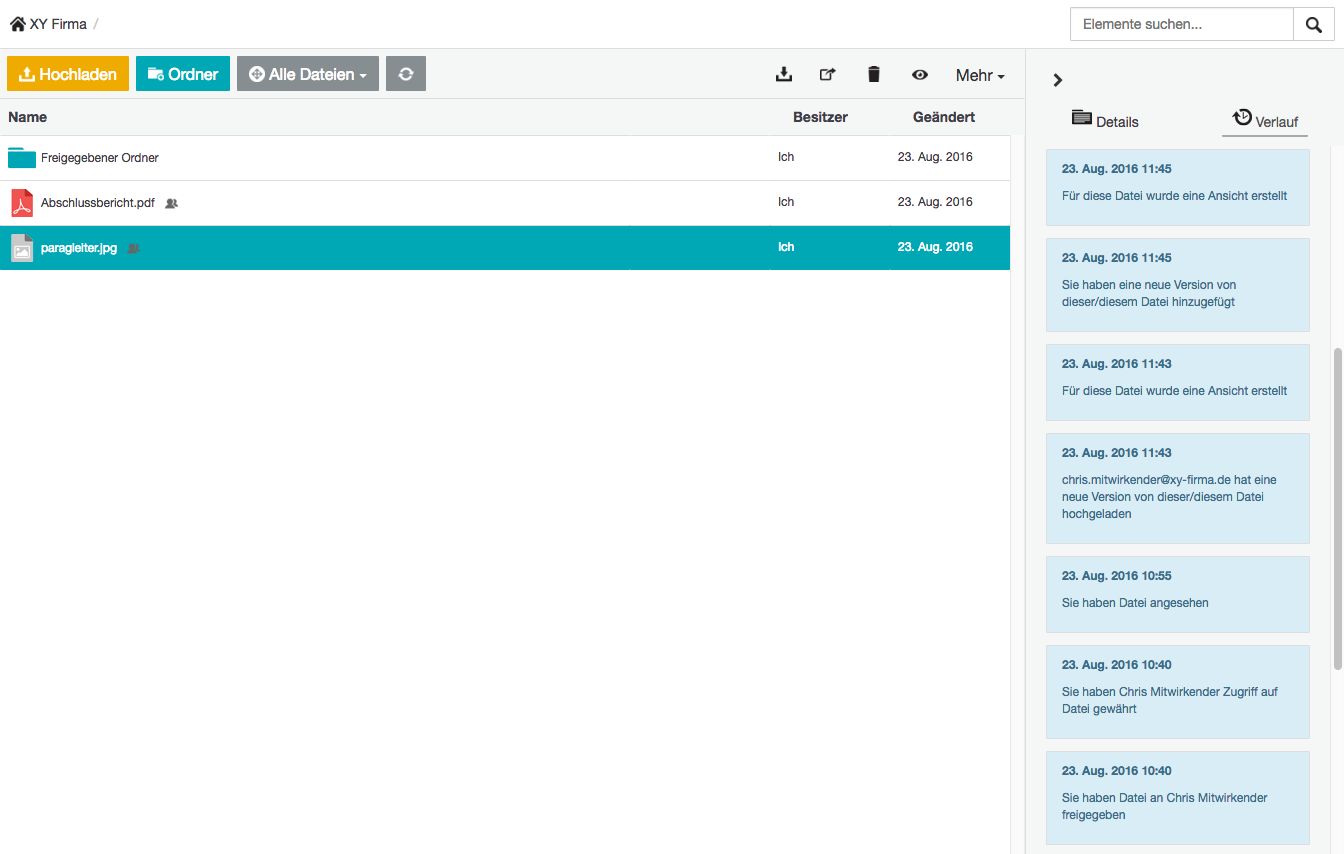This screenshot has height=854, width=1344.
Task: Click shared-users icon beside paragleiter.jpg
Action: pos(134,248)
